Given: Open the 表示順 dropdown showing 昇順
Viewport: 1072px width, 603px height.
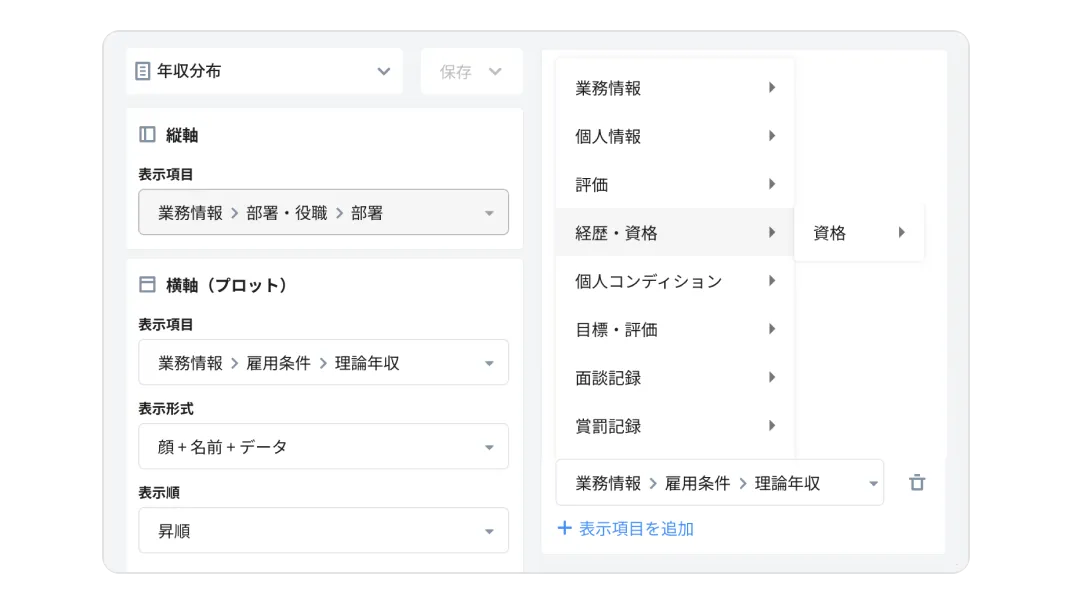Looking at the screenshot, I should tap(323, 530).
